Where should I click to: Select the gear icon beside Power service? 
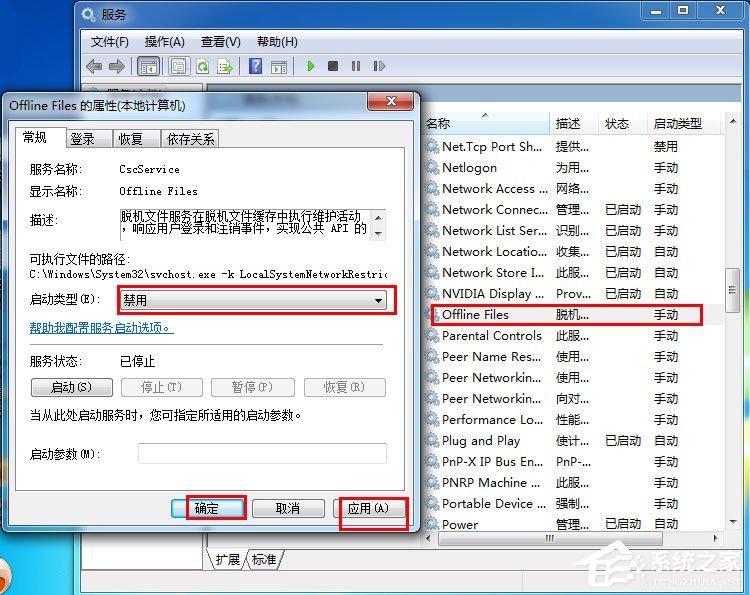432,524
